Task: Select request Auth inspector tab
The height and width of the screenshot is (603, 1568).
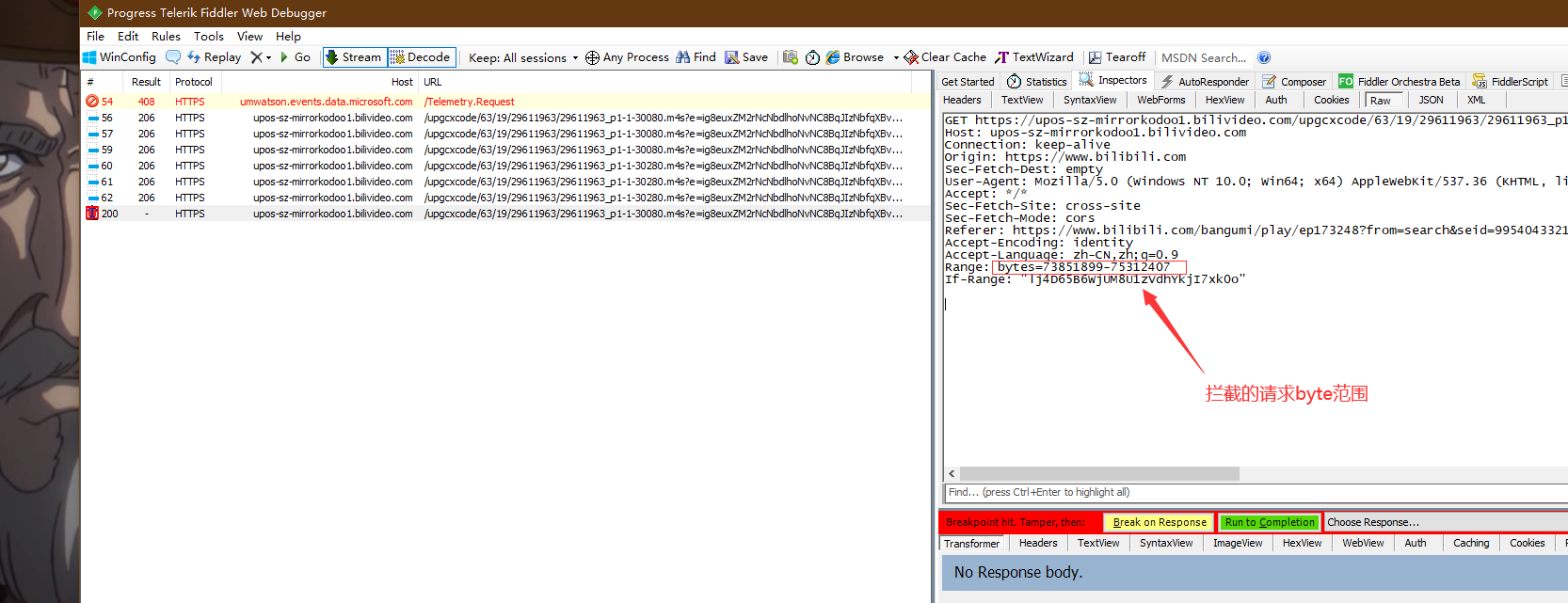Action: coord(1276,100)
